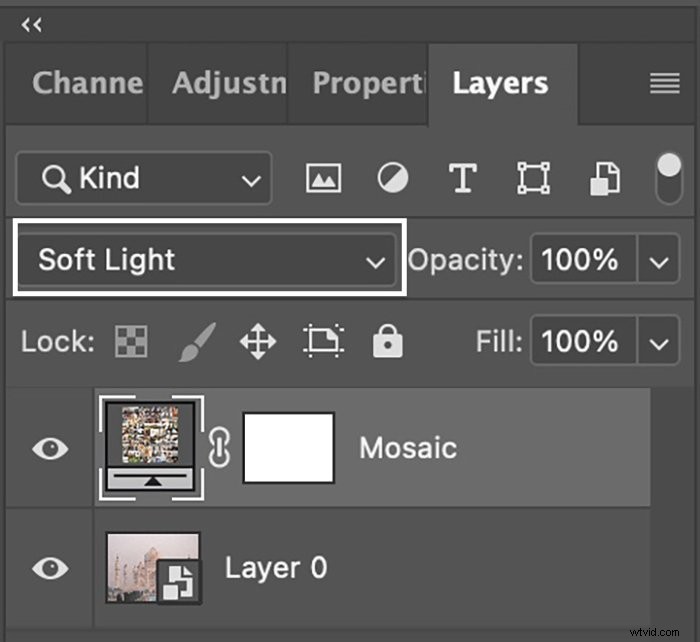The image size is (700, 642).
Task: Filter for adjustment layers
Action: pos(392,178)
